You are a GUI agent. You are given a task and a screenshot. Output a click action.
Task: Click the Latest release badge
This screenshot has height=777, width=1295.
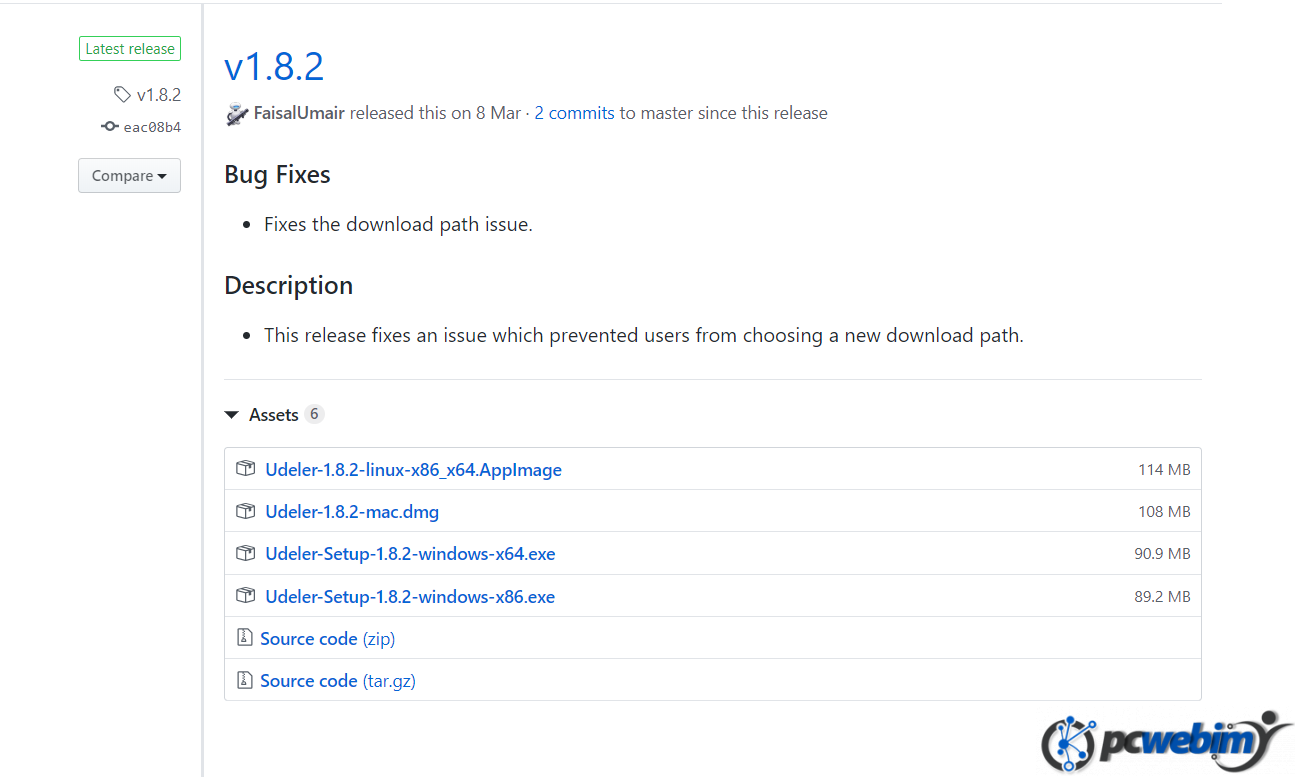pos(130,49)
